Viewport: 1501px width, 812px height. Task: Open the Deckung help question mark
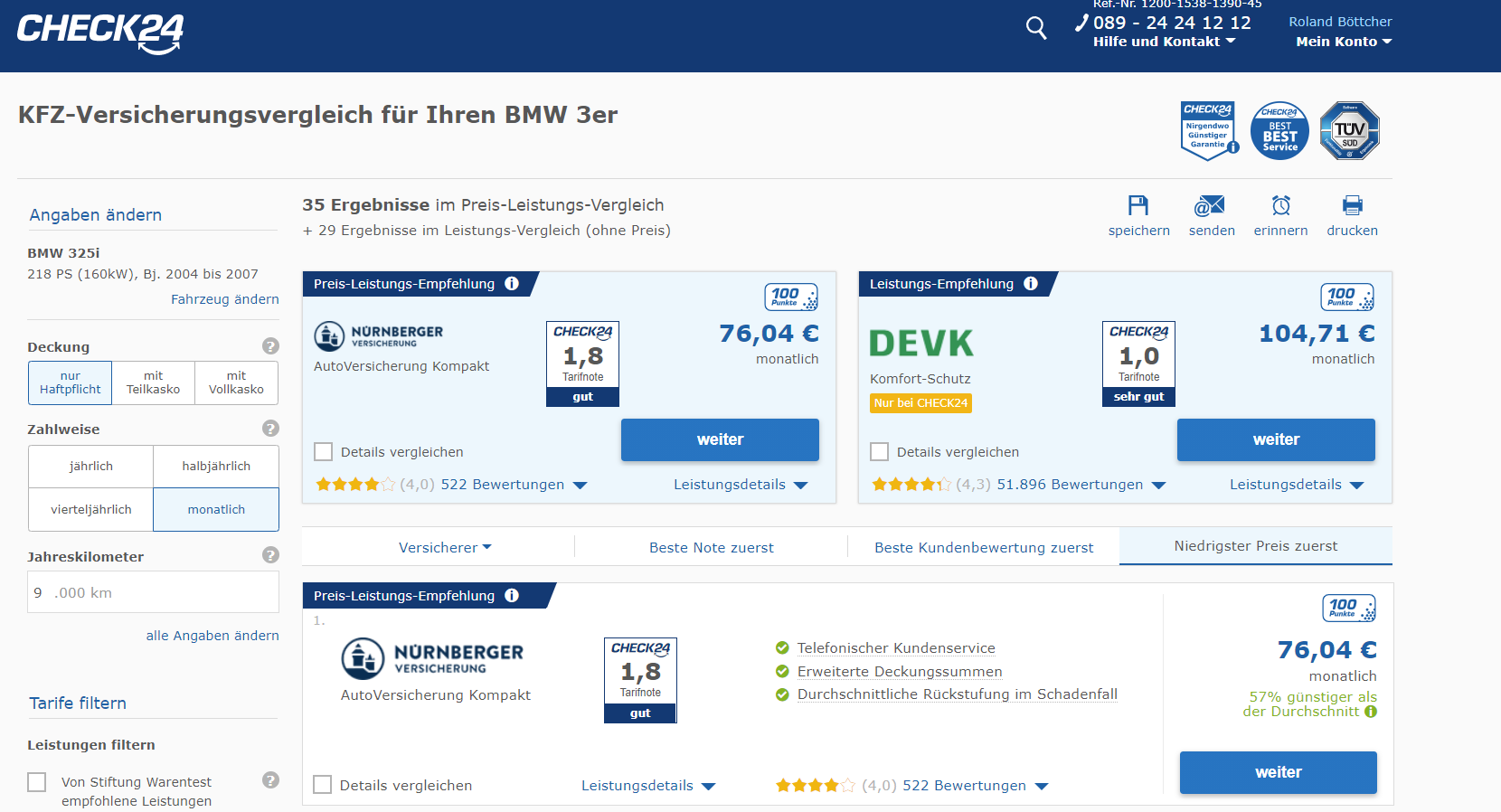(x=270, y=345)
